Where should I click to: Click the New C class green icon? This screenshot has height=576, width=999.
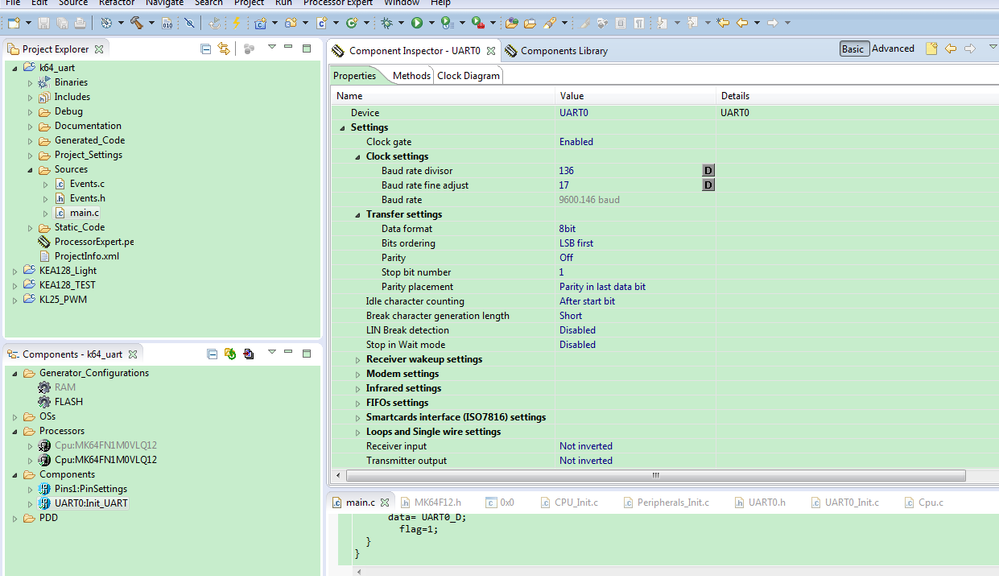pos(351,23)
